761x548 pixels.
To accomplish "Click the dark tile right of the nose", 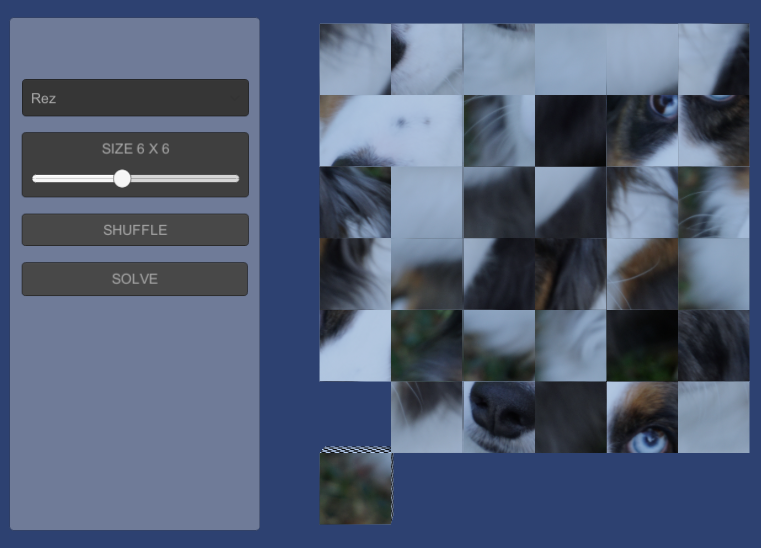I will 571,417.
